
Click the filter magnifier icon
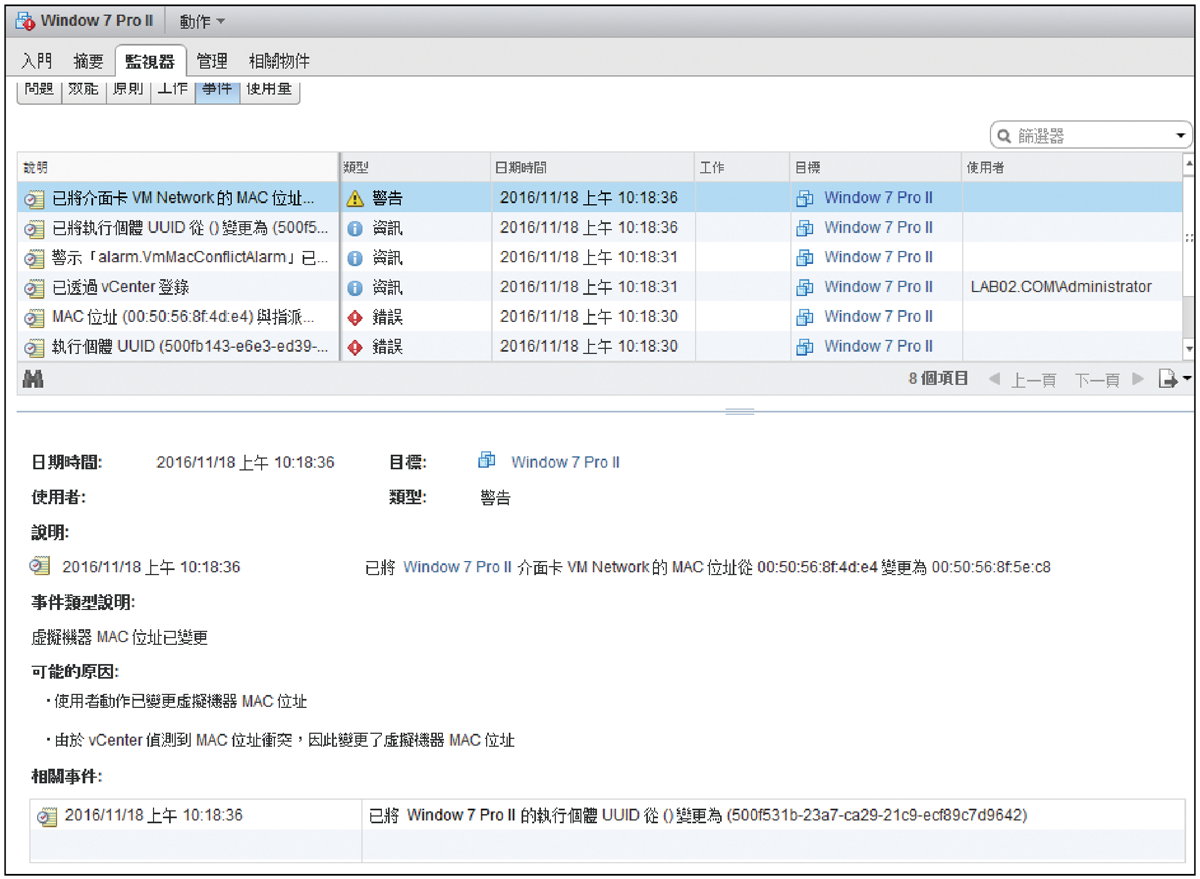coord(1004,137)
